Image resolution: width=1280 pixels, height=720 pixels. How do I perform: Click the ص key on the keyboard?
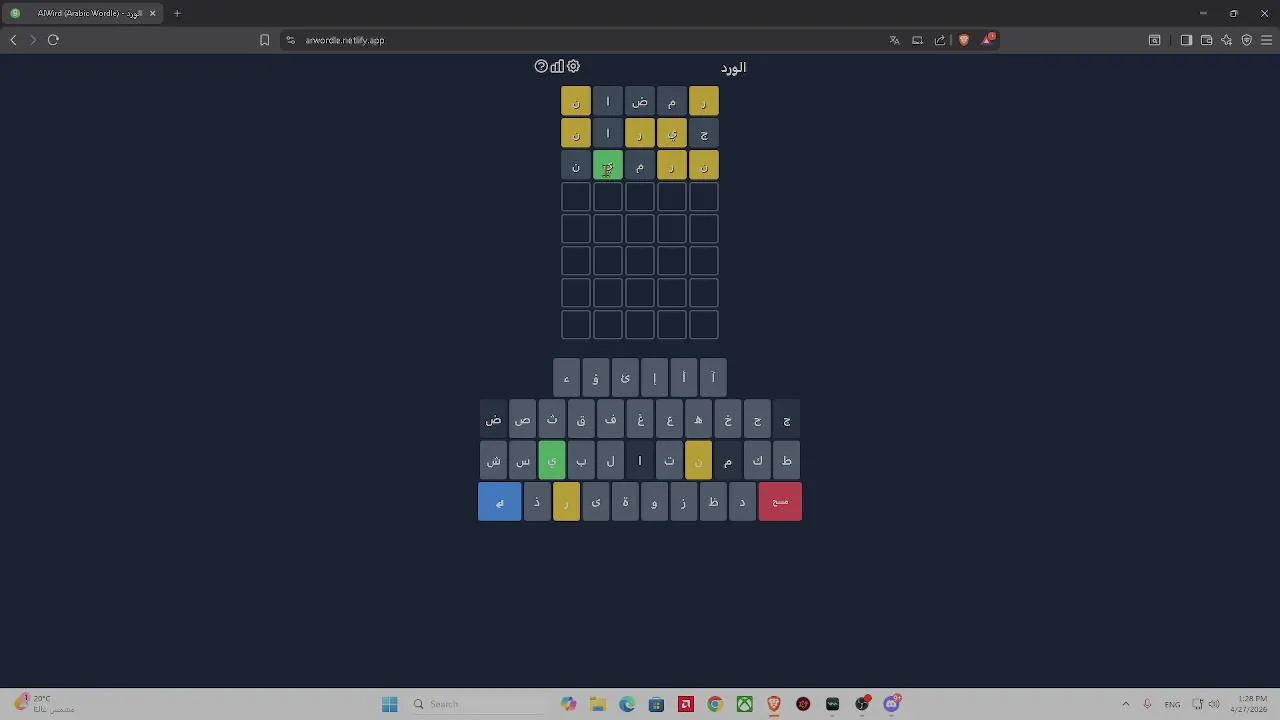tap(522, 420)
